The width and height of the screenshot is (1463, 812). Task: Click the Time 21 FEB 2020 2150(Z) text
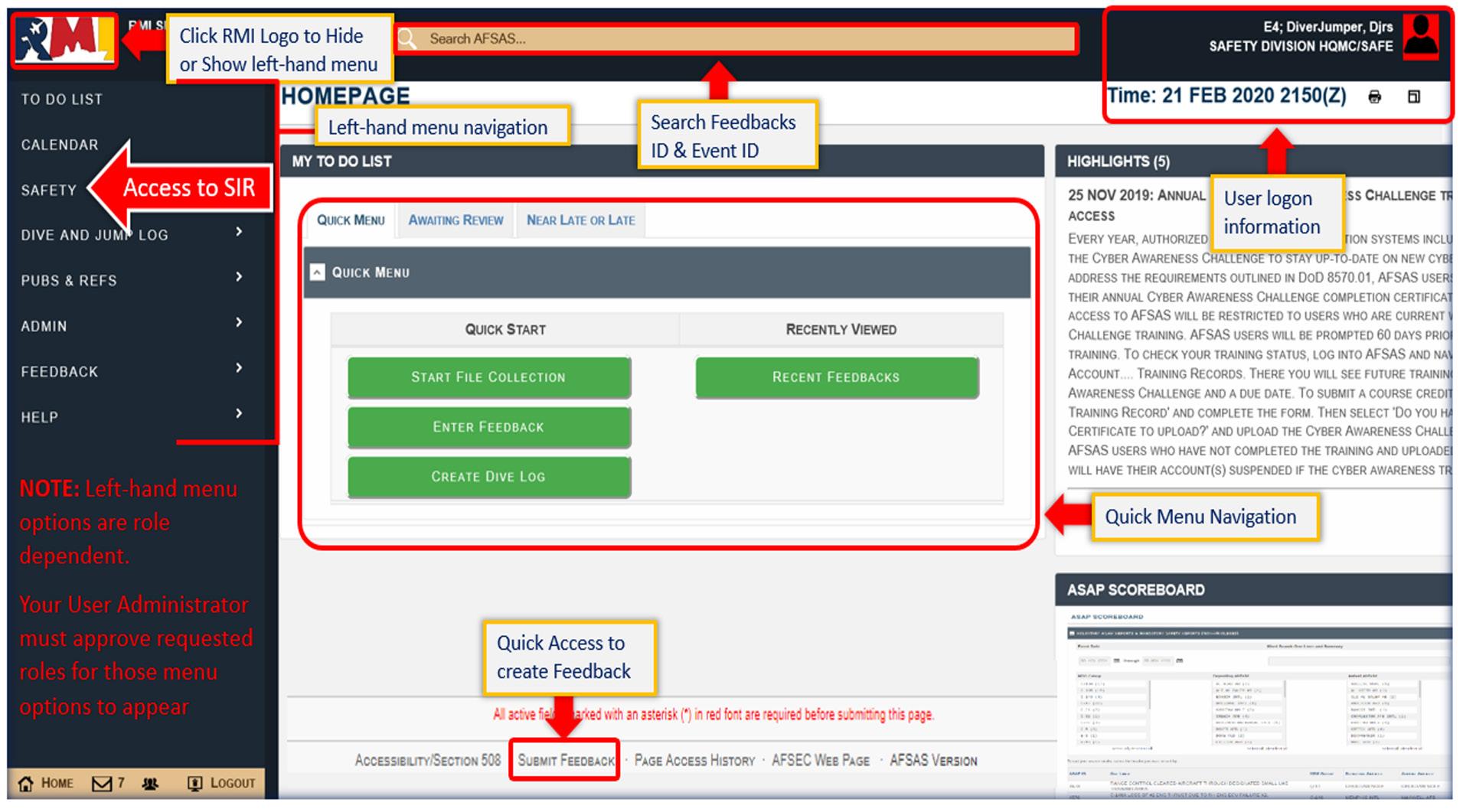click(x=1226, y=96)
